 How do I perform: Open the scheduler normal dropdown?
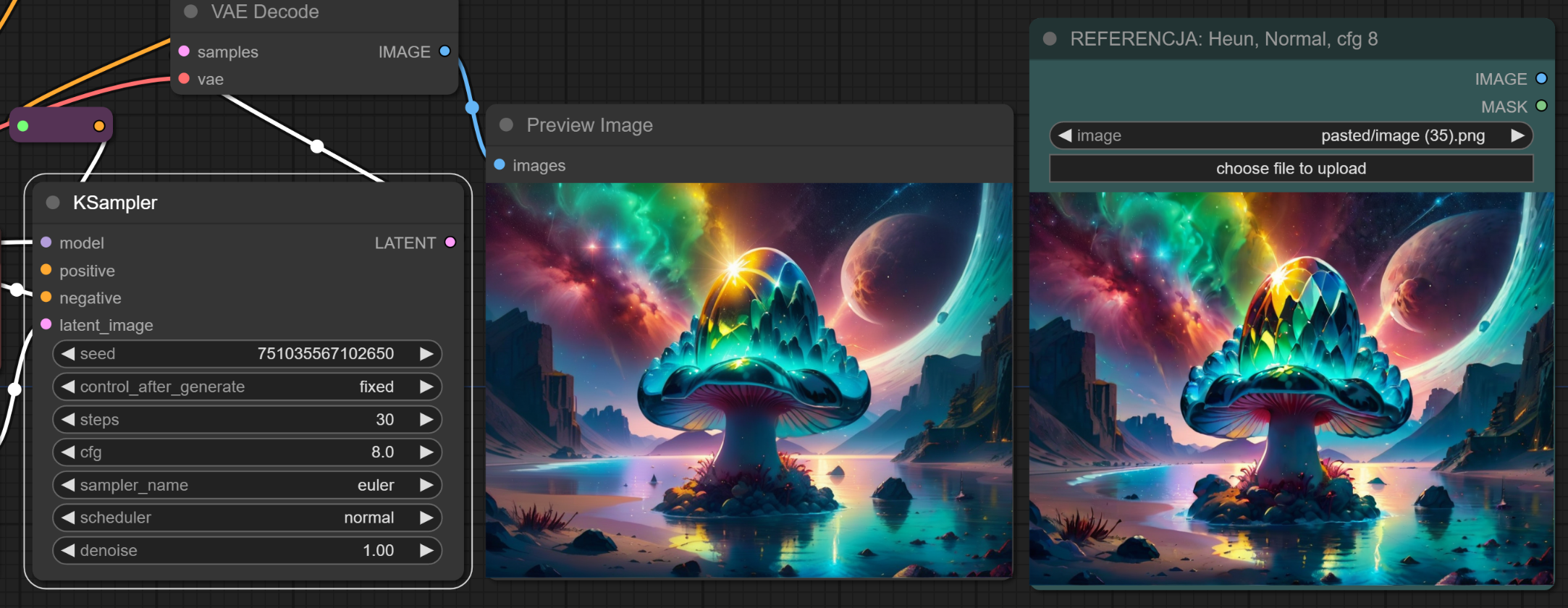246,518
